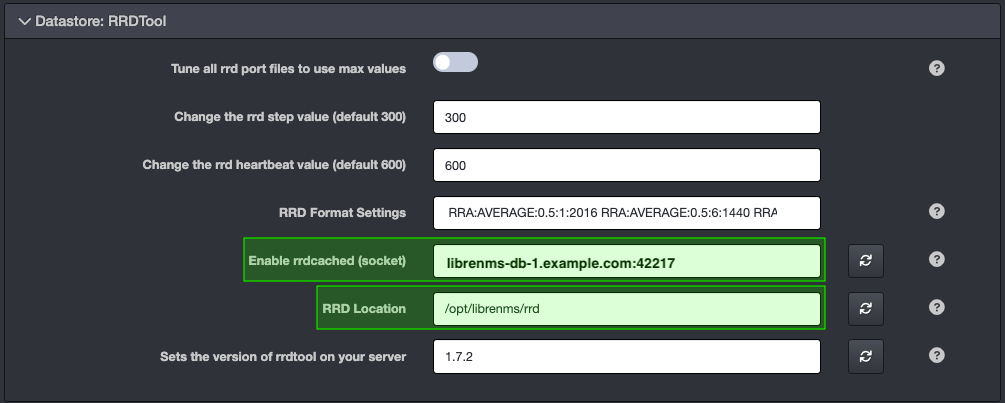The height and width of the screenshot is (403, 1005).
Task: Click the 'Sets the version of rrdtool' label
Action: tap(283, 357)
